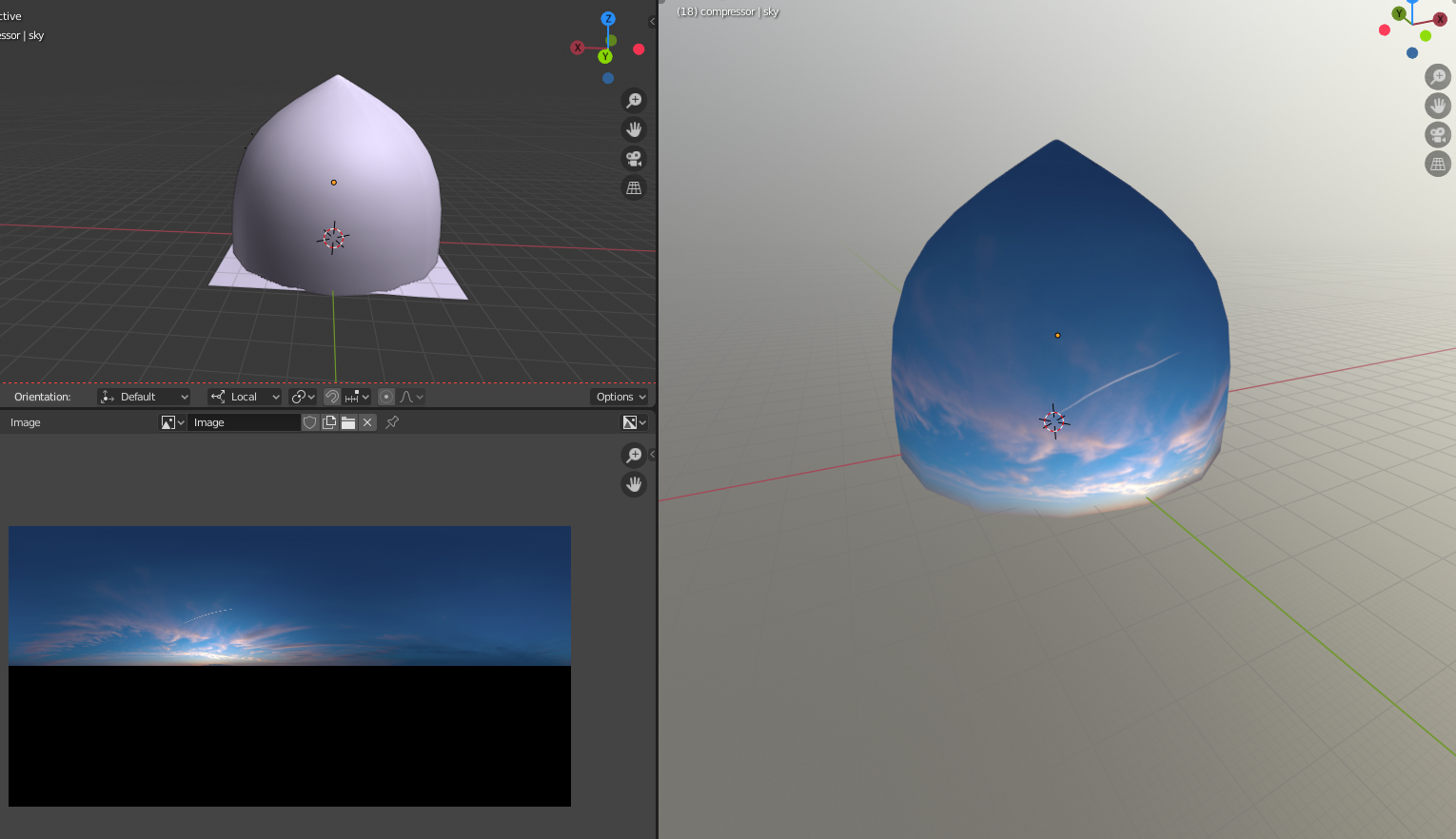Collapse left viewport sidebar arrow

pos(652,22)
